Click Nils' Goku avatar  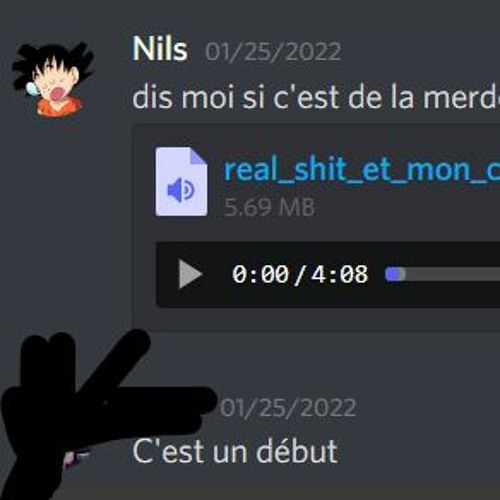click(x=53, y=79)
